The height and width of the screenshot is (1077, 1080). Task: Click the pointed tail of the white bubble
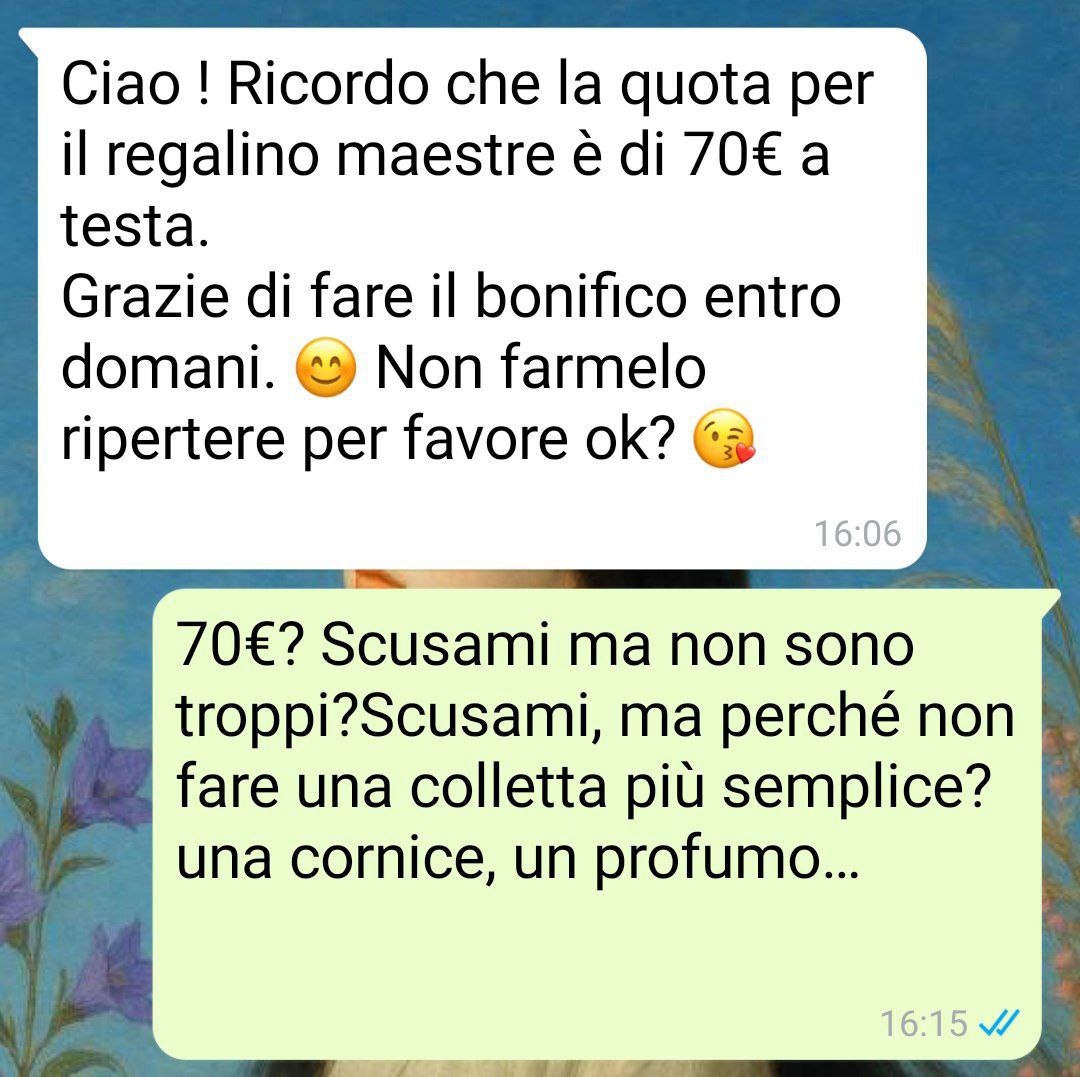(29, 40)
